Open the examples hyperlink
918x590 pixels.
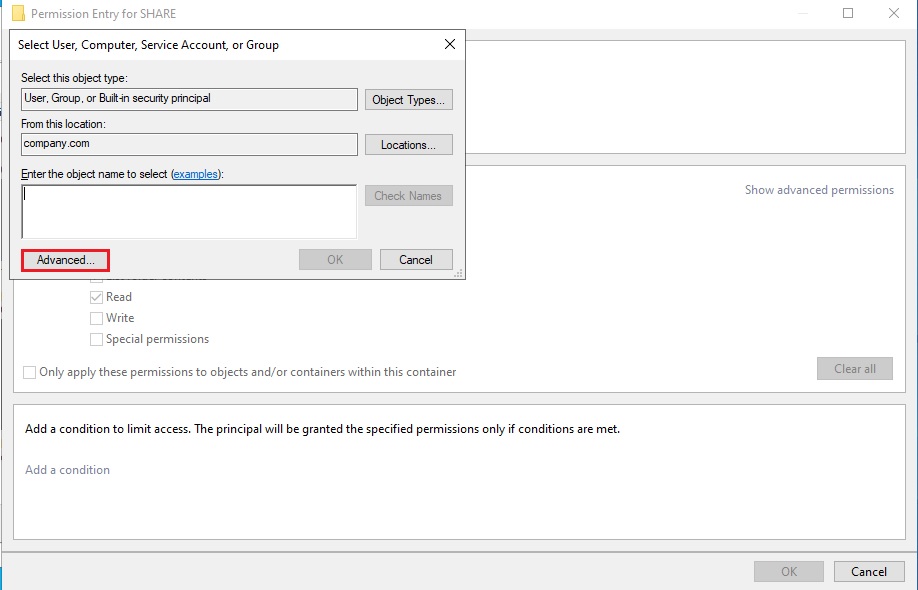pyautogui.click(x=196, y=174)
